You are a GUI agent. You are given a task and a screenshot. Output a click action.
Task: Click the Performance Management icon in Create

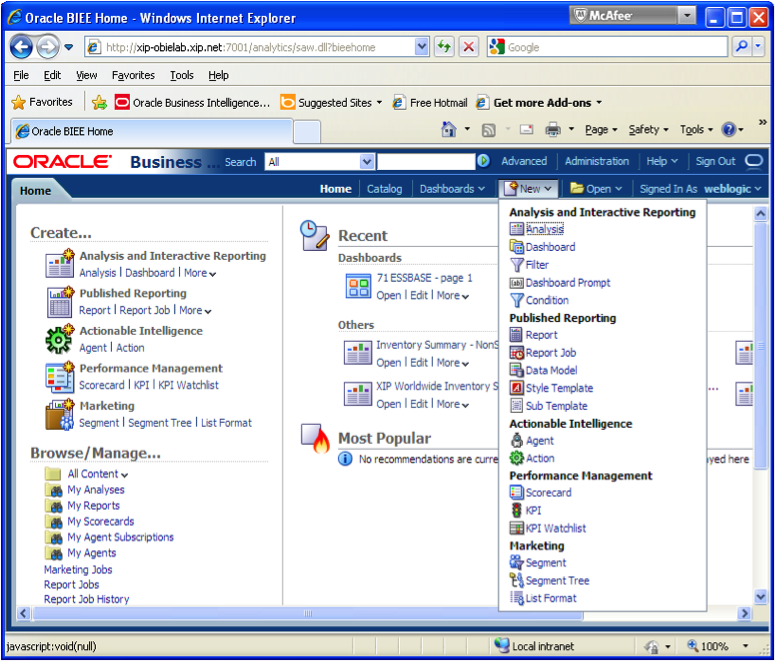point(59,376)
